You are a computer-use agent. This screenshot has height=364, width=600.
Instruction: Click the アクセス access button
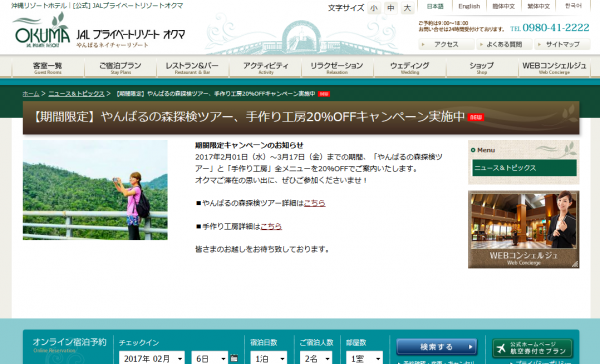(x=446, y=44)
